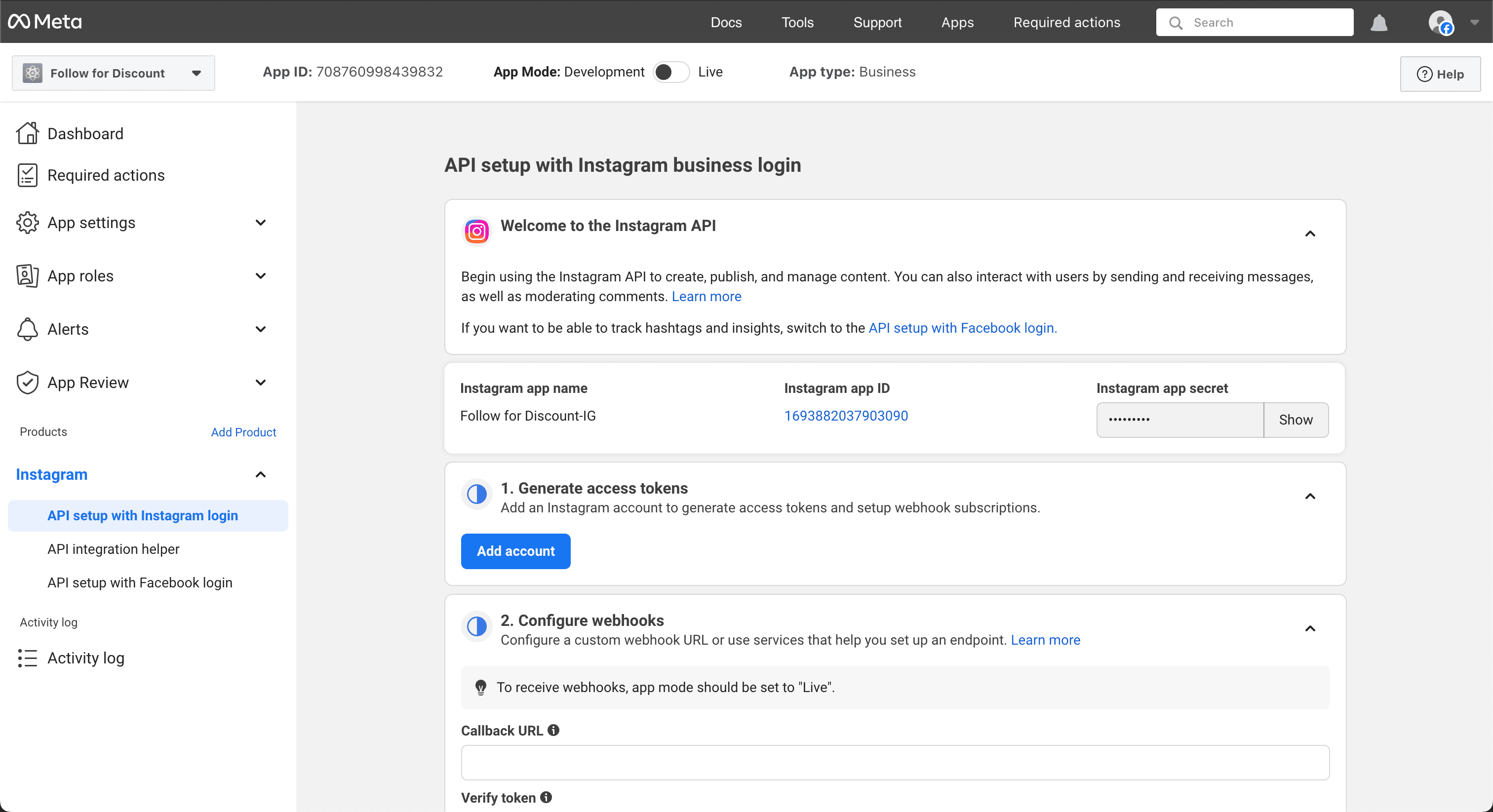Select API setup with Facebook login in sidebar
Image resolution: width=1493 pixels, height=812 pixels.
coord(140,582)
